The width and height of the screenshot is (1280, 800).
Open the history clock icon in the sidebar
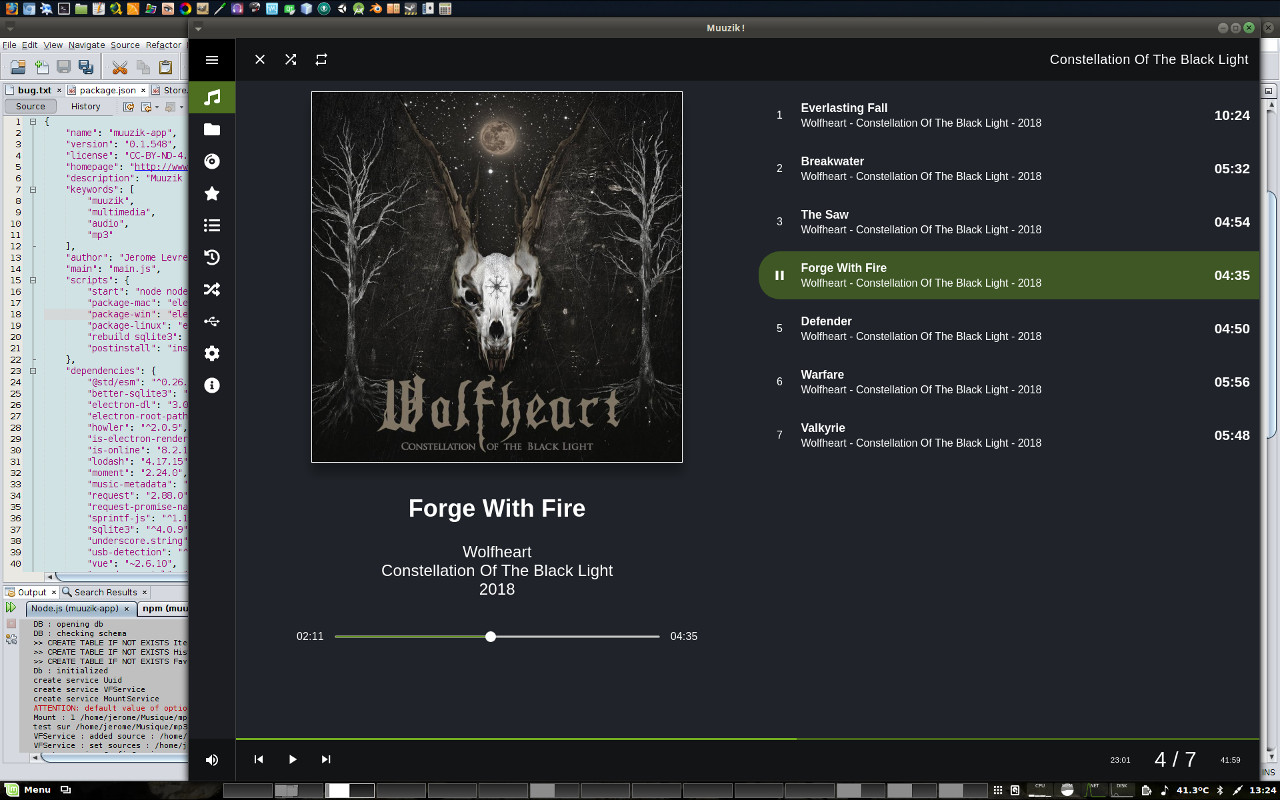[x=212, y=257]
